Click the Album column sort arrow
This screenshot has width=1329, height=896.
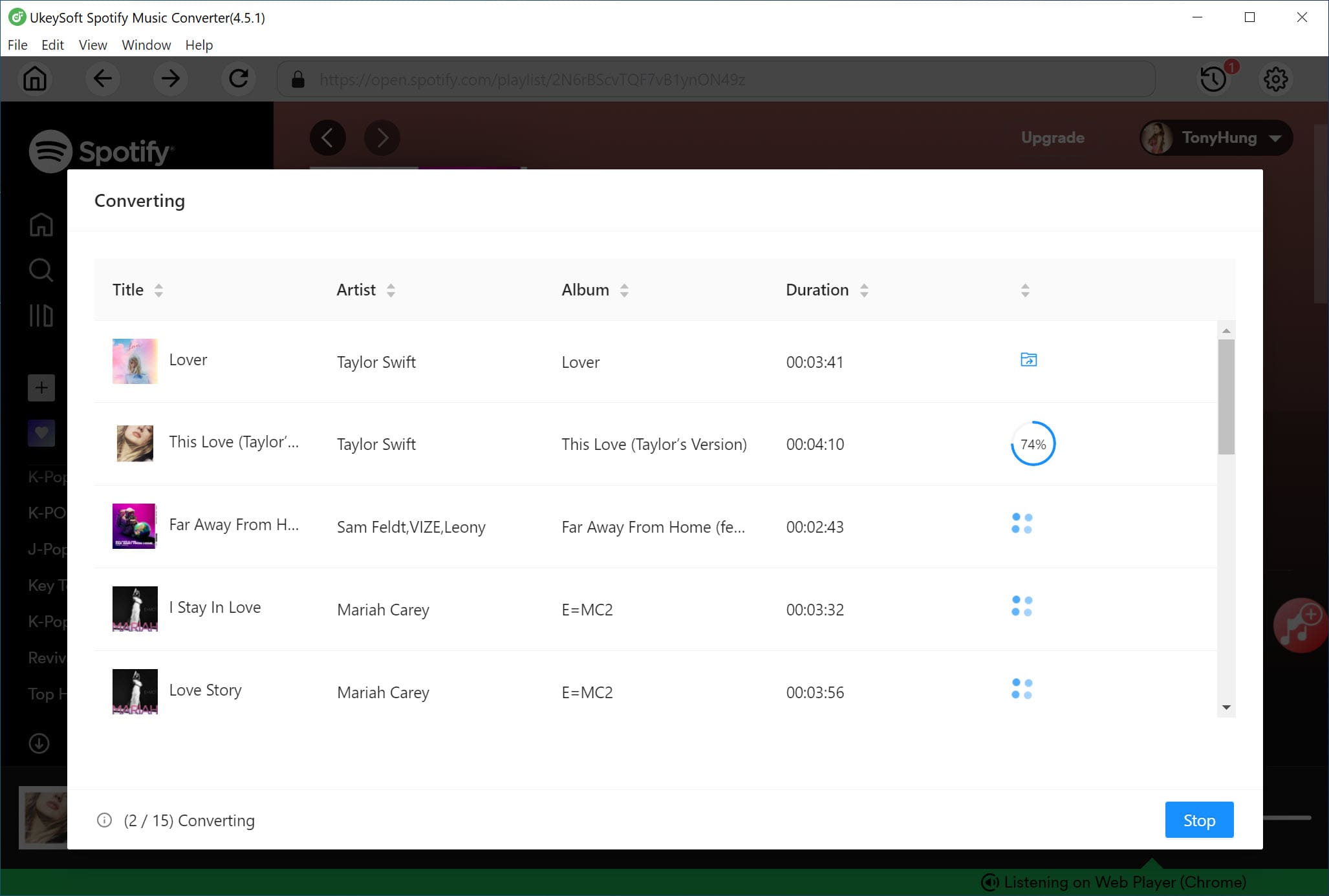[x=625, y=290]
